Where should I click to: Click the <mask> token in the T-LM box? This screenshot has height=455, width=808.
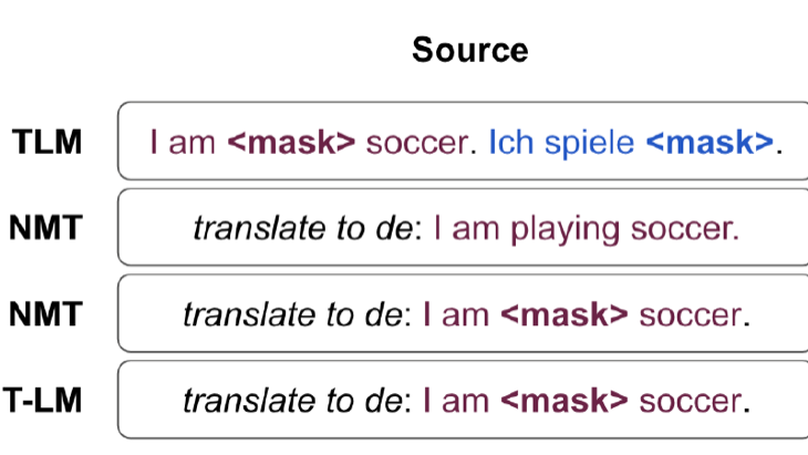tap(566, 402)
